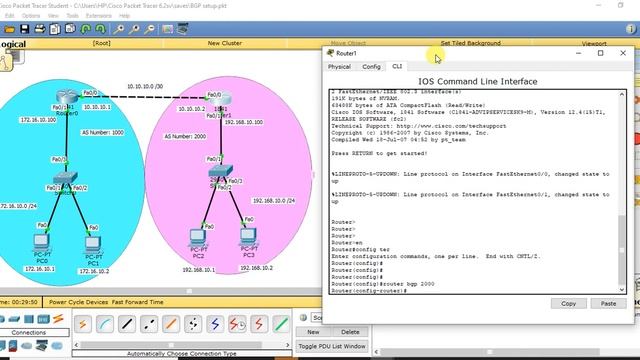Viewport: 640px width, 360px height.
Task: Click Toggle PDU List Window
Action: click(x=332, y=346)
